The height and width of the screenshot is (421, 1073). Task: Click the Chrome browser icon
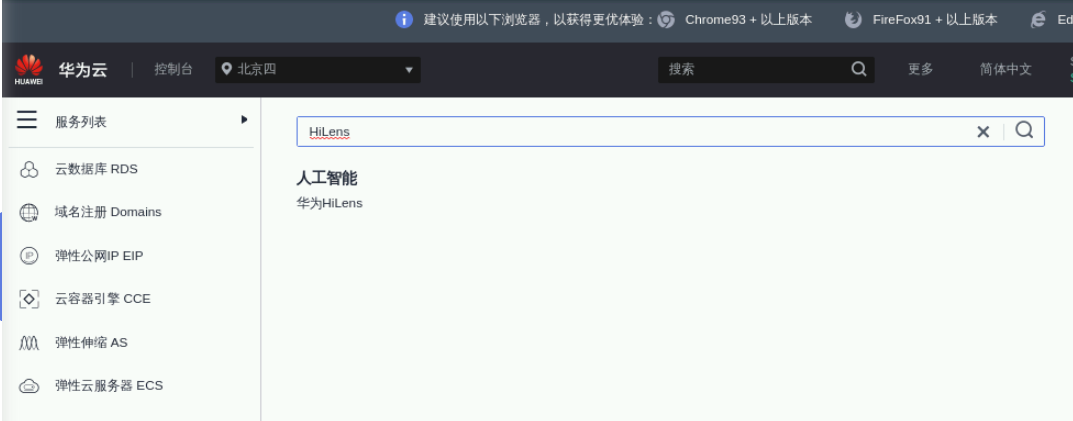pos(666,20)
